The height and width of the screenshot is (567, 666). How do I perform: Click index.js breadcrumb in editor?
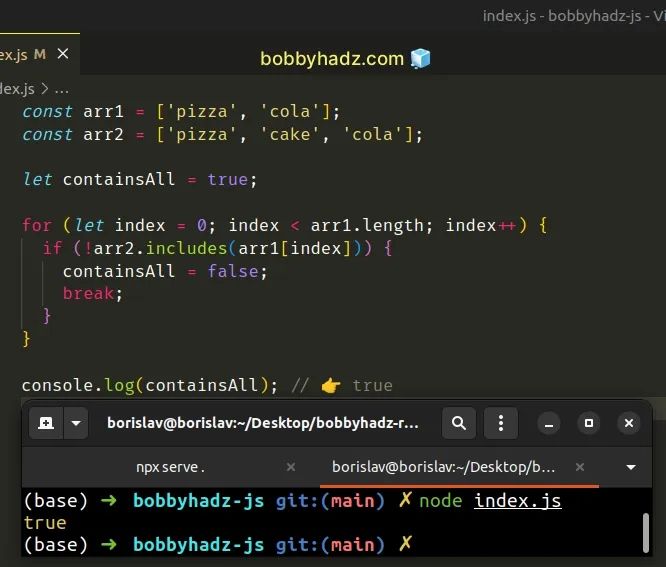[x=17, y=89]
